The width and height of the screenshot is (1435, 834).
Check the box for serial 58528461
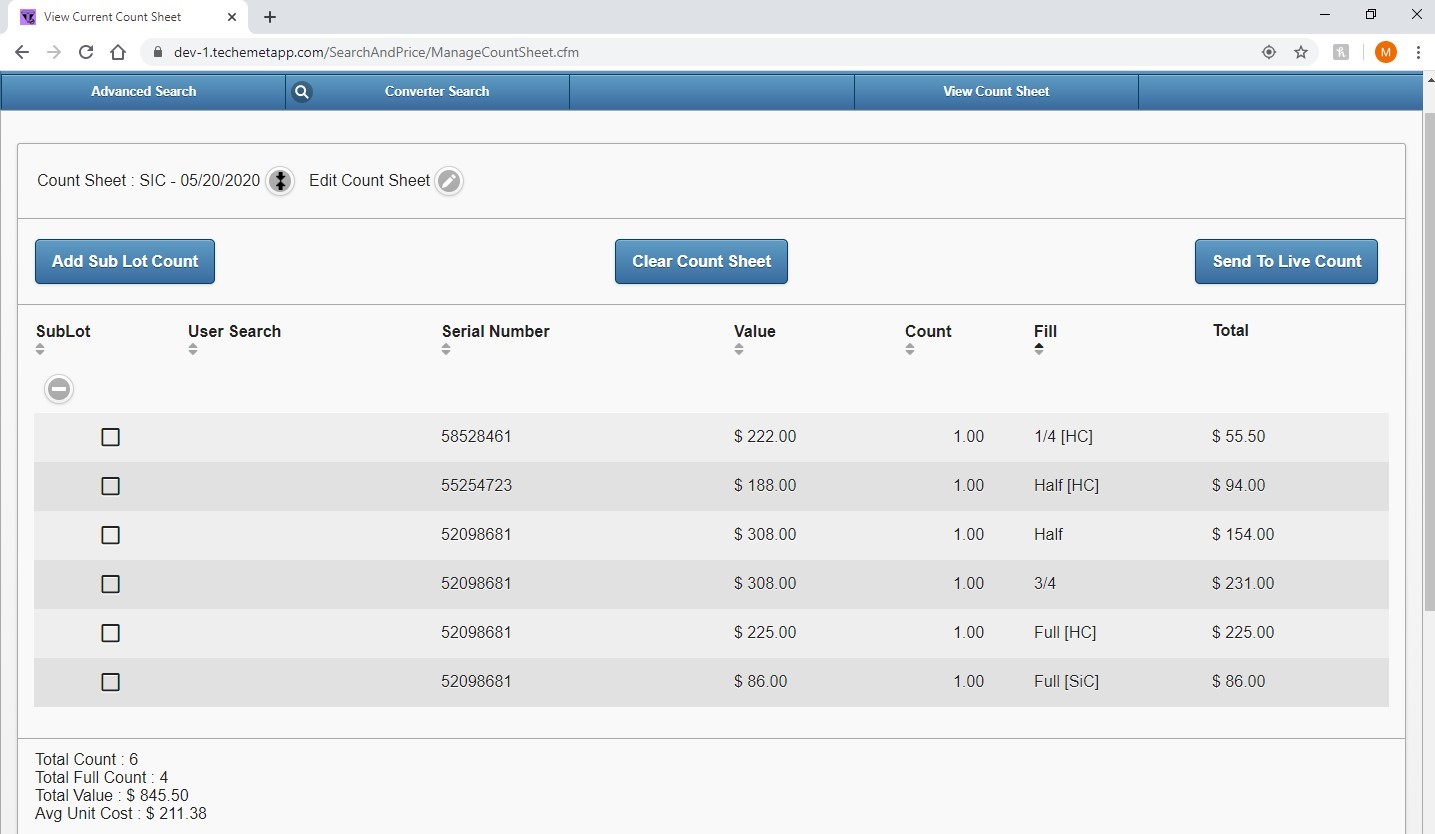tap(111, 437)
